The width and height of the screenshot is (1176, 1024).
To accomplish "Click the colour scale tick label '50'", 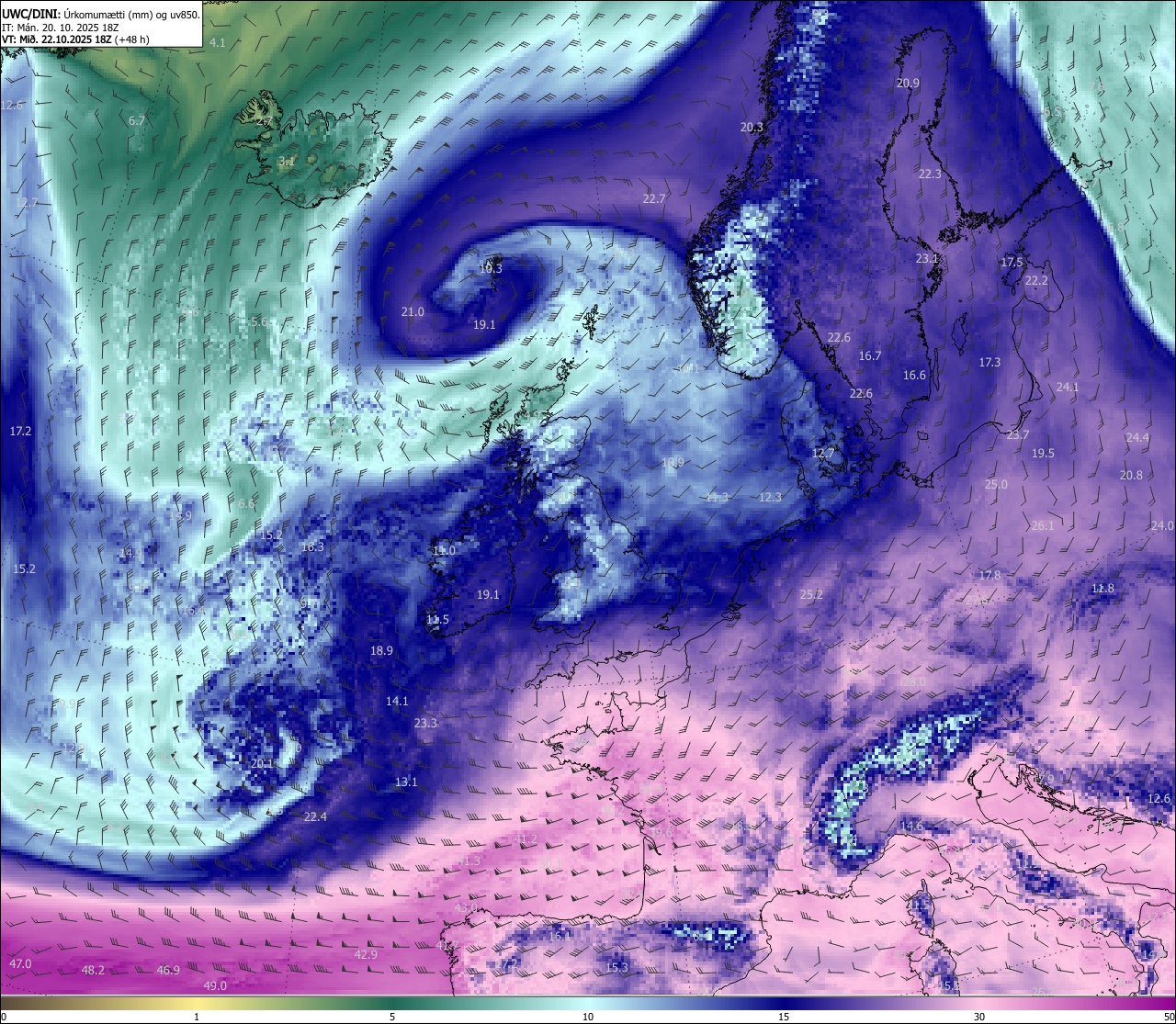I will click(x=1168, y=1017).
